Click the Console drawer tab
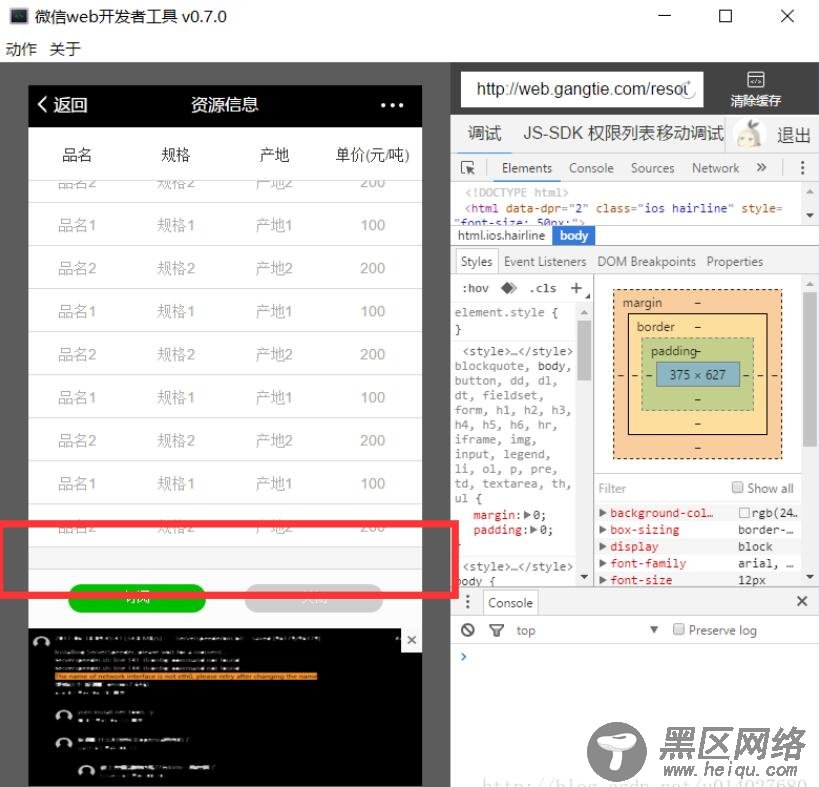Viewport: 819px width, 787px height. point(510,602)
